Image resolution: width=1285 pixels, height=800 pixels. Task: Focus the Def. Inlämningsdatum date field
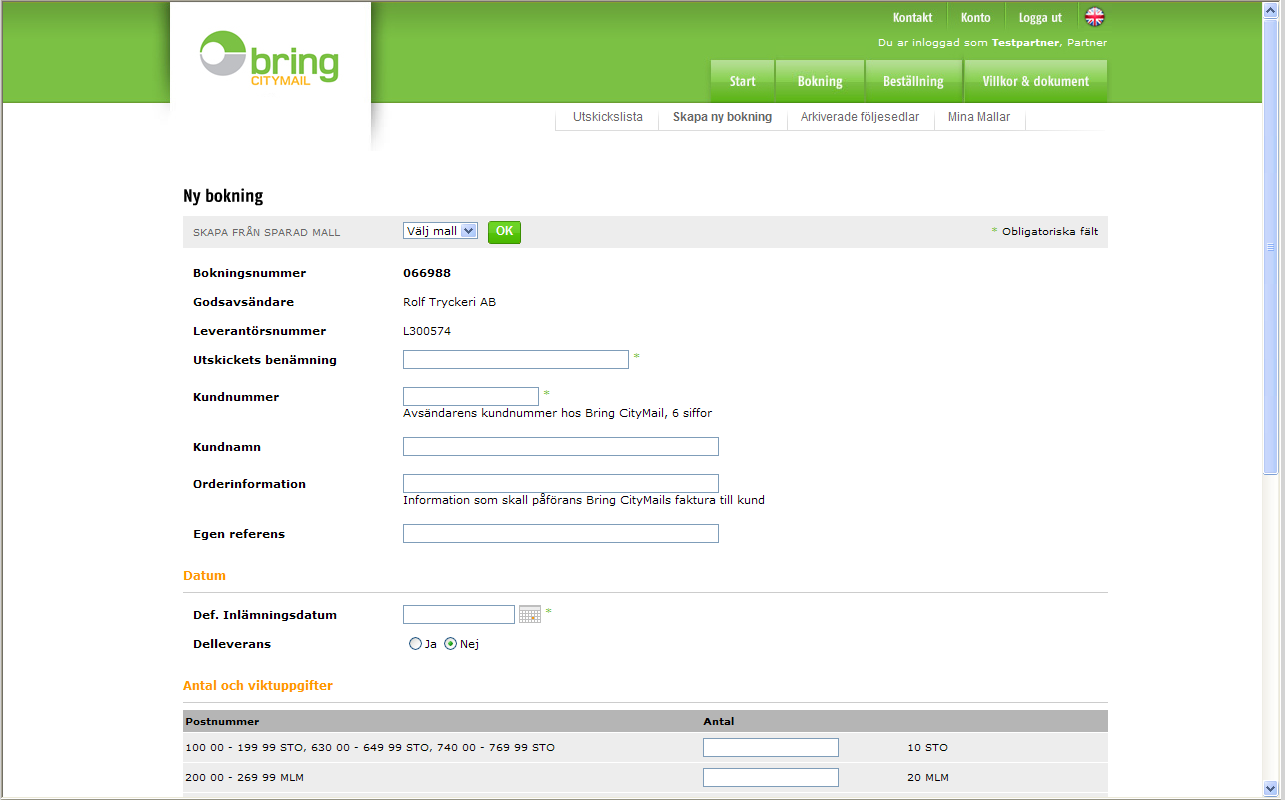459,614
